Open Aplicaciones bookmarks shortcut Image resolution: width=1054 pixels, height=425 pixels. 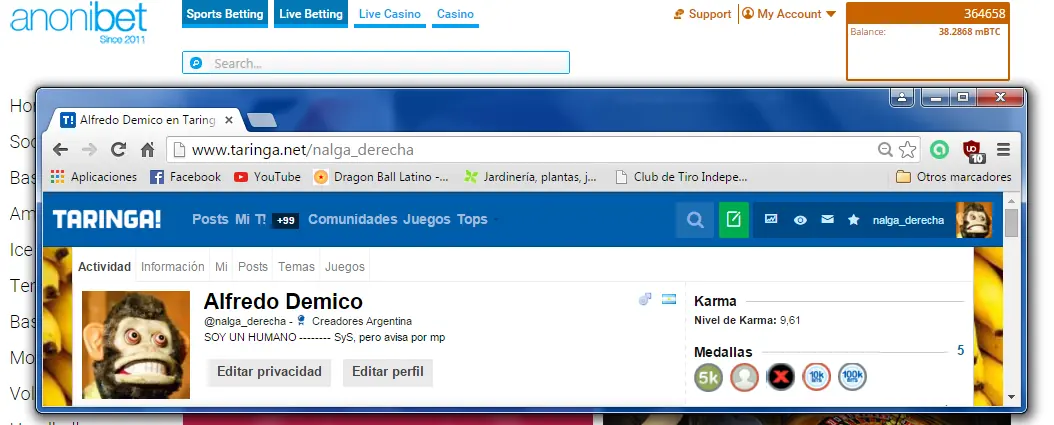[94, 177]
